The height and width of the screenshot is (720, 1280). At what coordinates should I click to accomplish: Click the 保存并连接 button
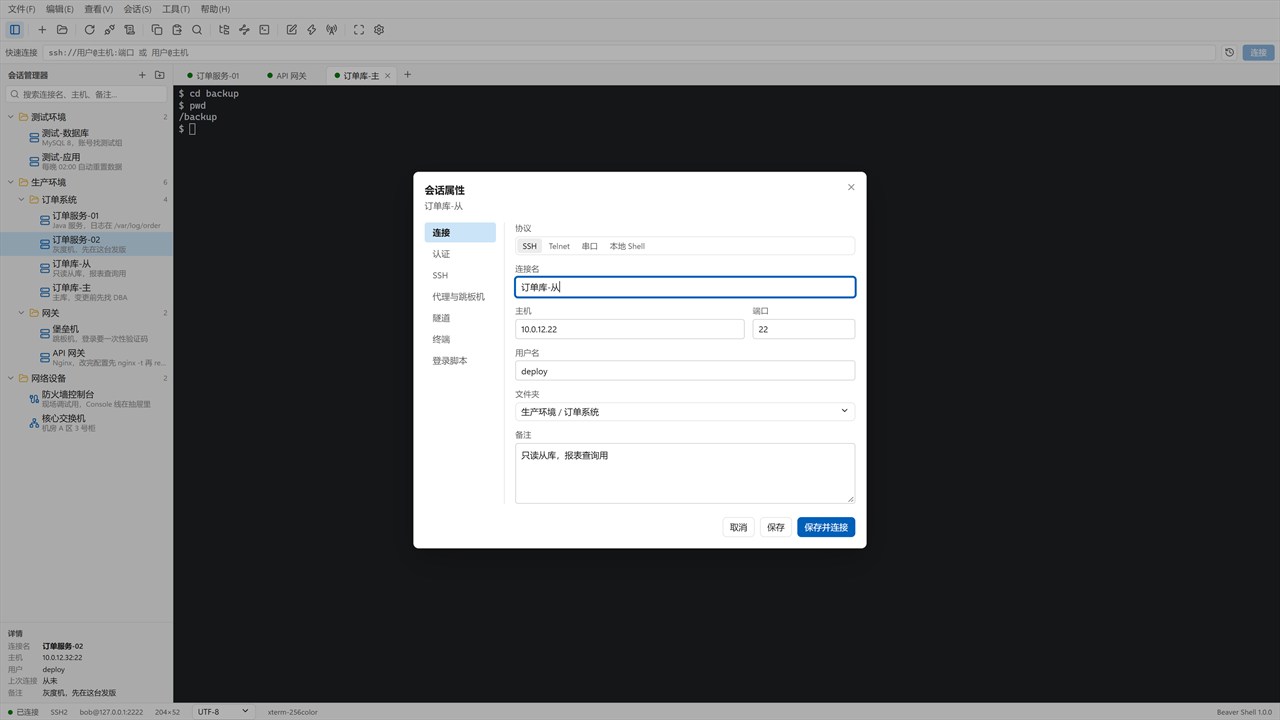(826, 527)
